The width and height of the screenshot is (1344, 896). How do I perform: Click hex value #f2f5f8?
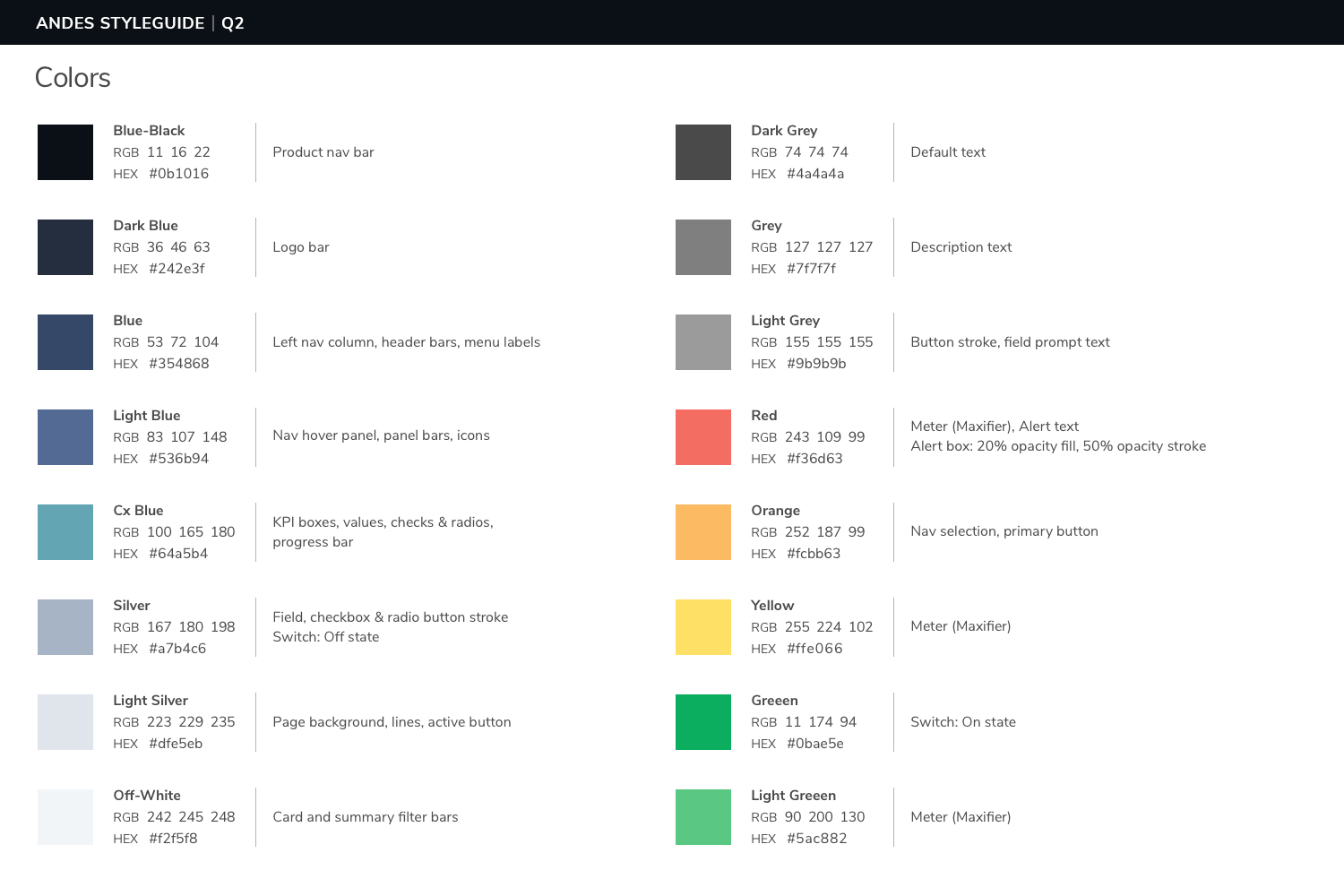coord(173,839)
